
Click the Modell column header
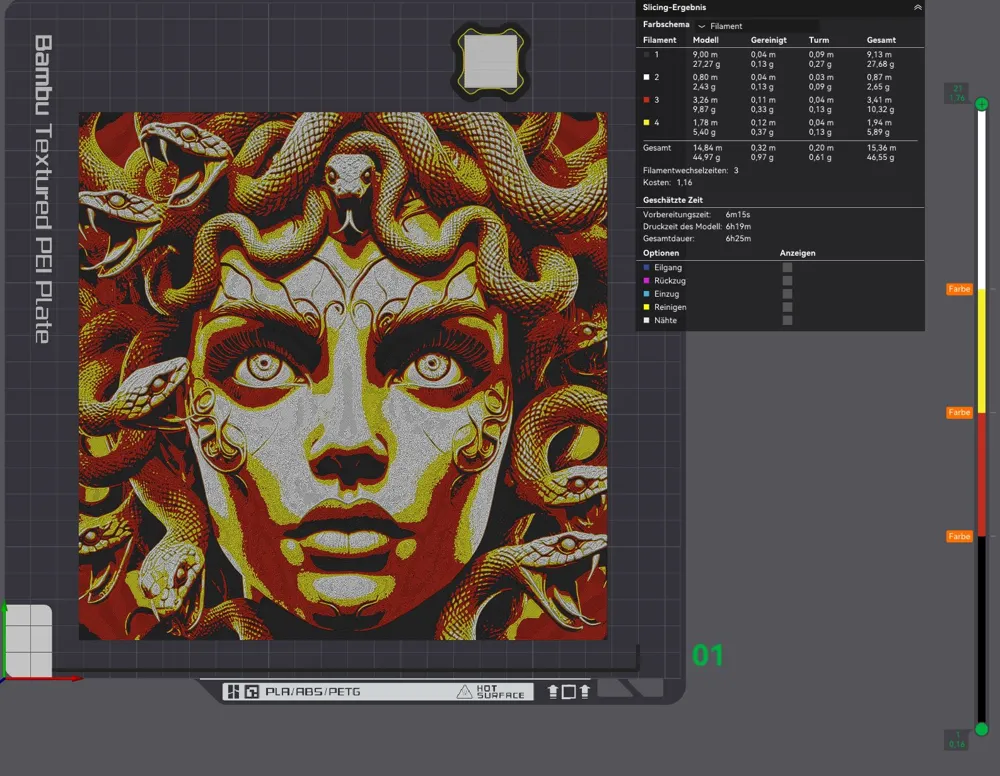click(705, 40)
